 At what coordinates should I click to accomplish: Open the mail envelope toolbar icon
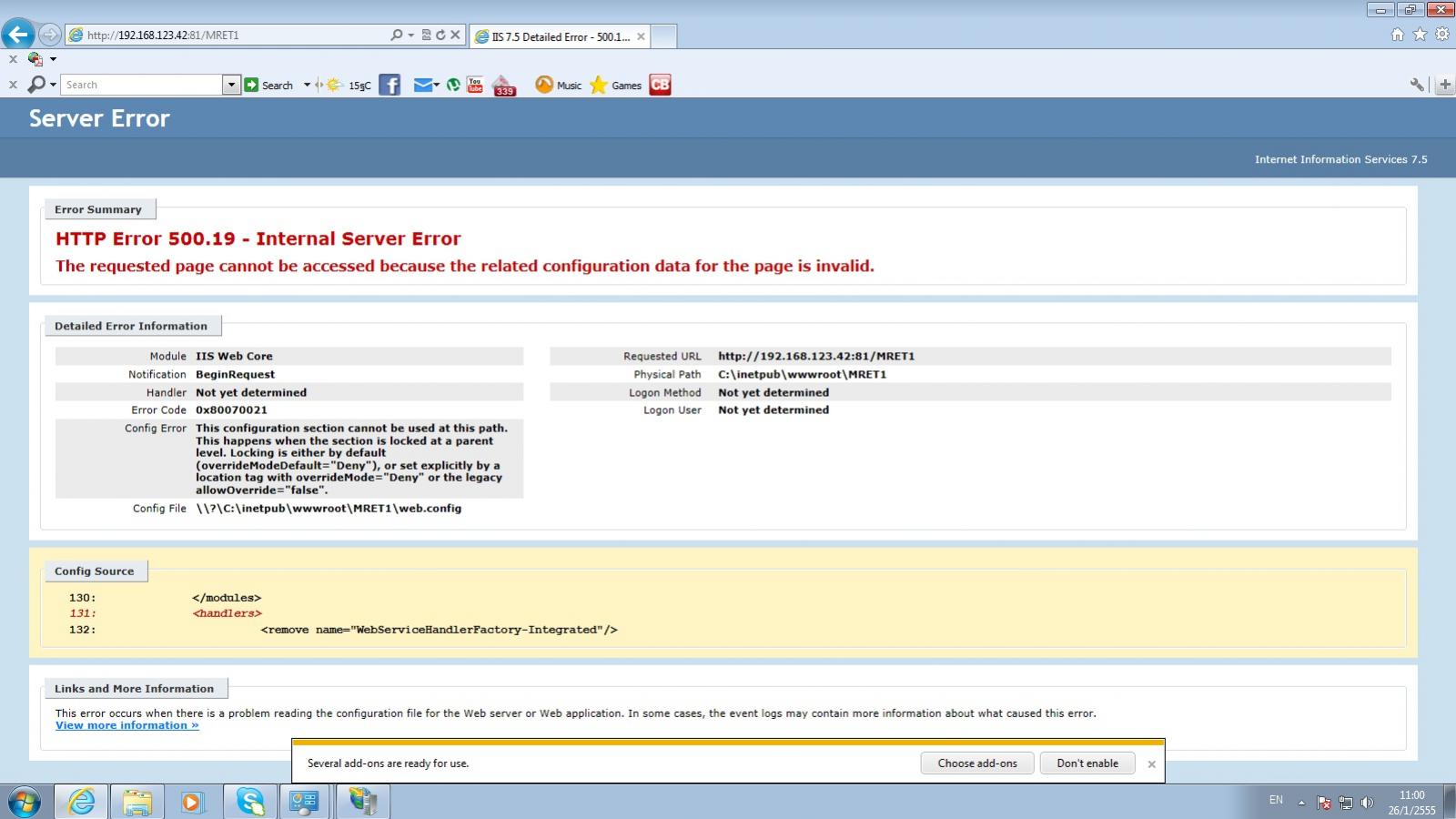(422, 85)
